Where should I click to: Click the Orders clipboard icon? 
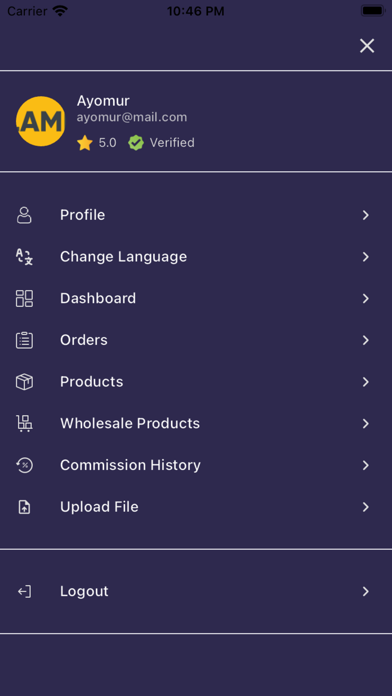[x=24, y=340]
